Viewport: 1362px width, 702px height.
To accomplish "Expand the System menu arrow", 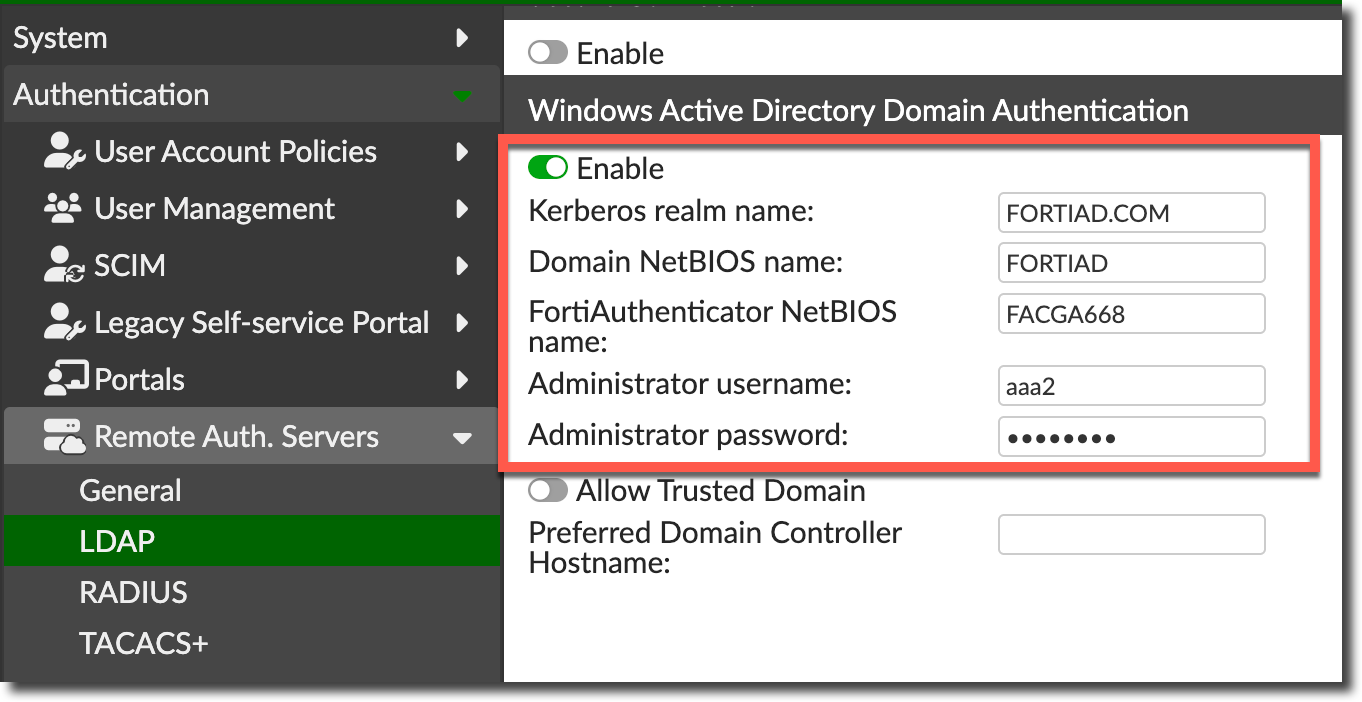I will pos(462,38).
